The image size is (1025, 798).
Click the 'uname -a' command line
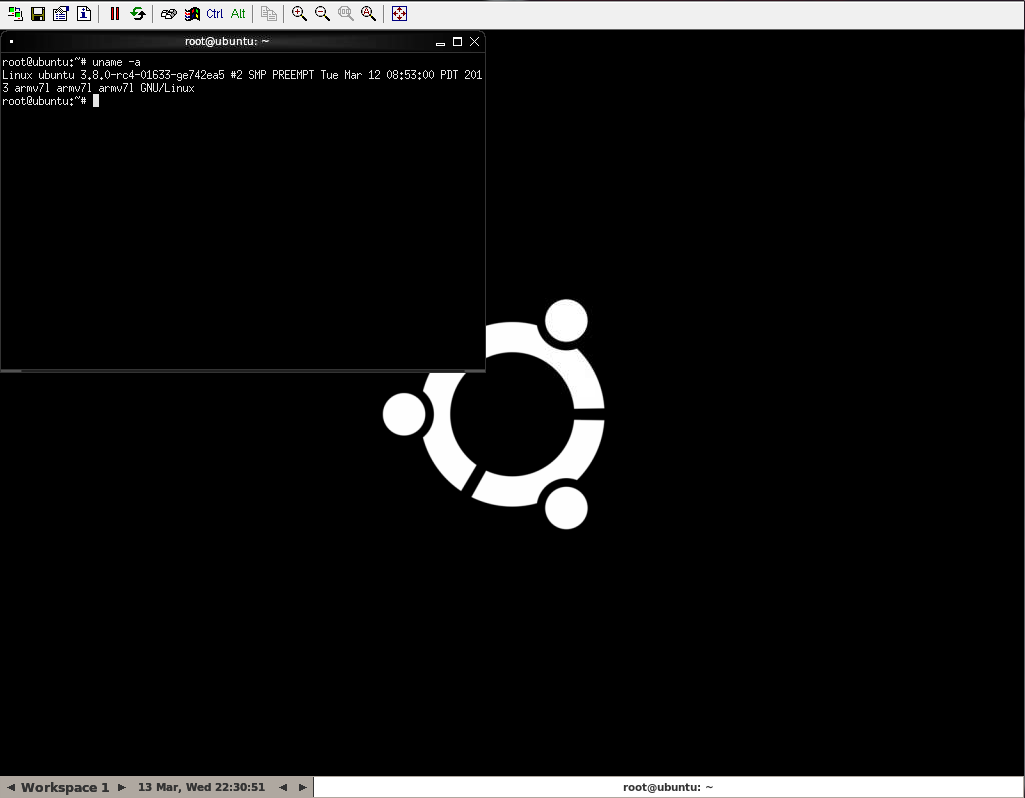pyautogui.click(x=71, y=62)
